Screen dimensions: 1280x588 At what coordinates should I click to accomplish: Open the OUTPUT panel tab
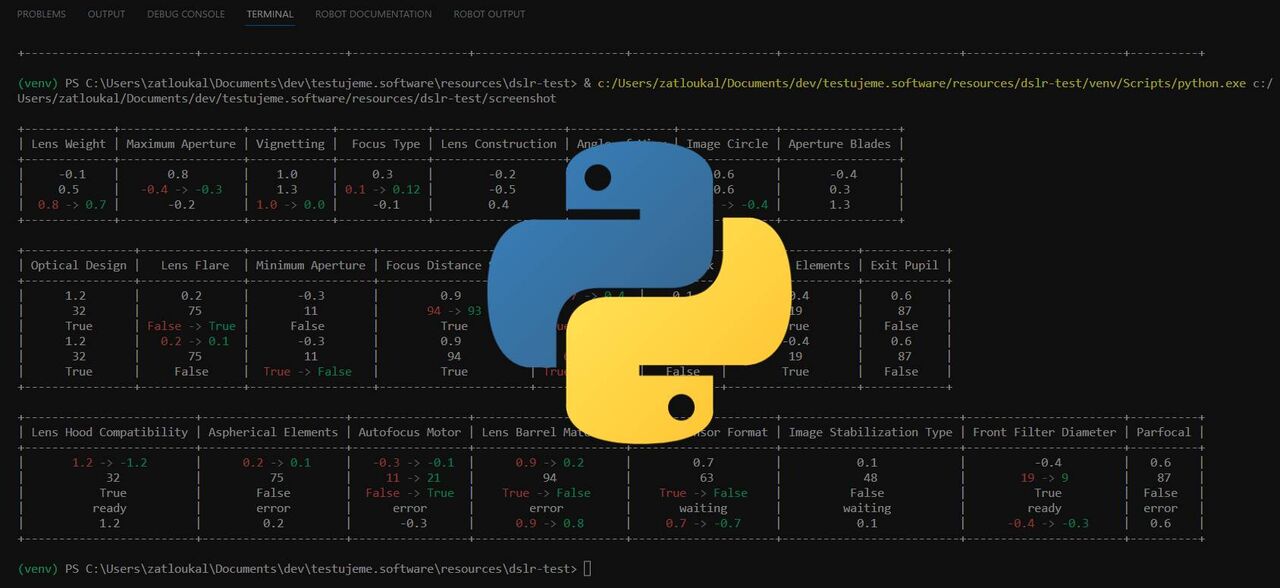[106, 14]
